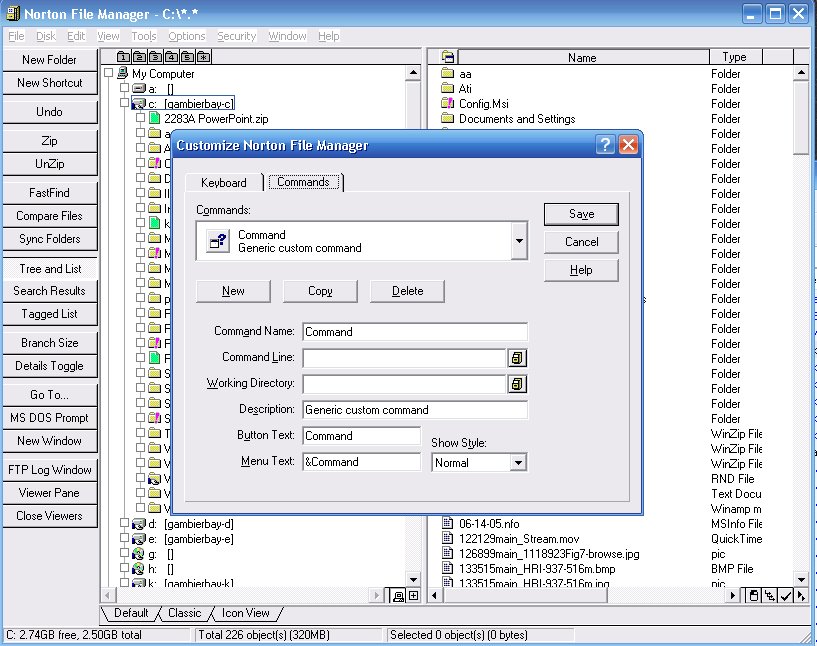Open the Commands dropdown list arrow
This screenshot has width=817, height=646.
coord(519,241)
